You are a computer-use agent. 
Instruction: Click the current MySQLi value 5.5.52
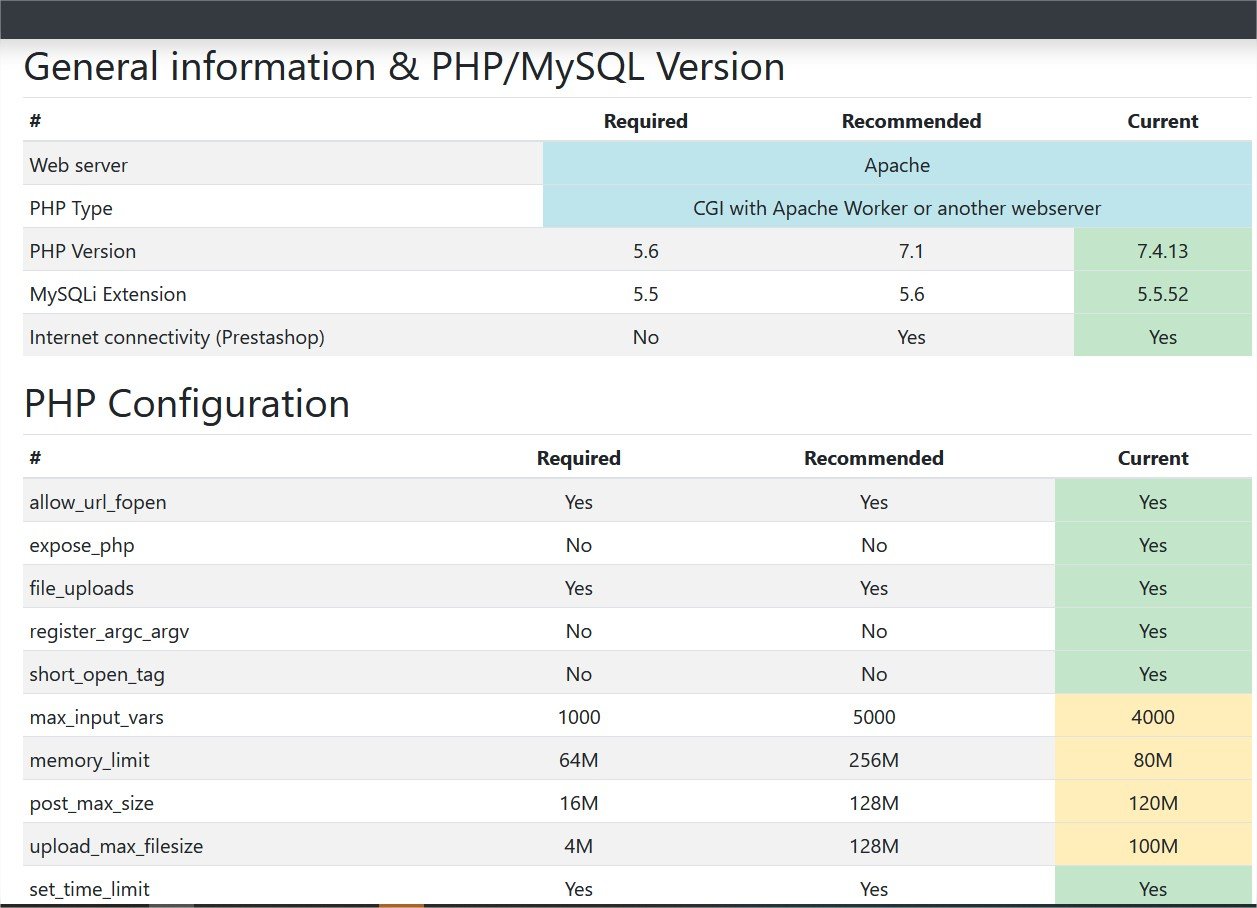1162,294
